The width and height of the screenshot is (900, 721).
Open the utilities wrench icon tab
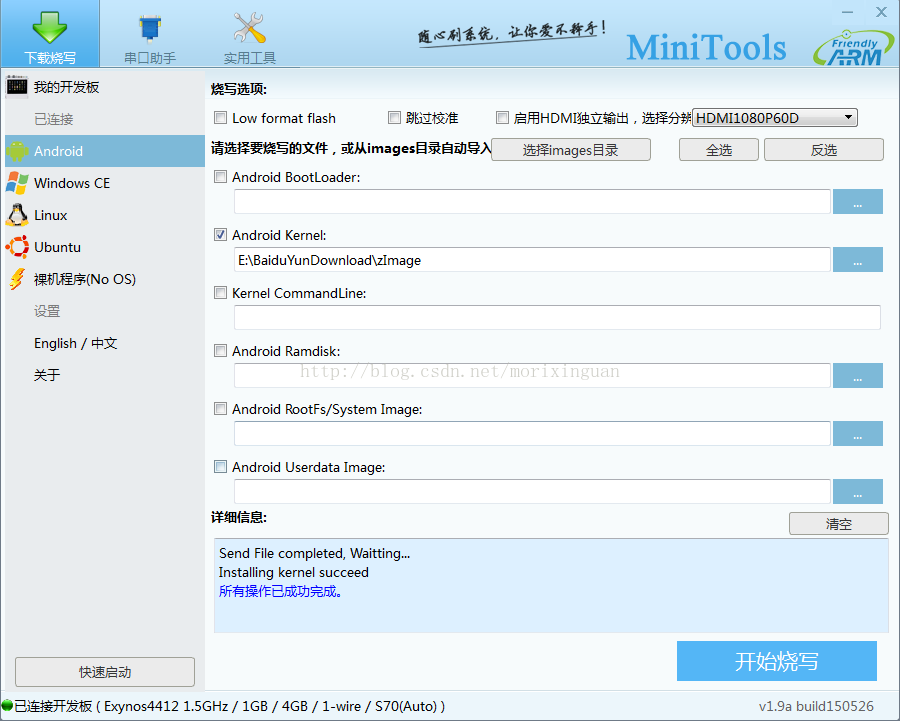click(249, 27)
